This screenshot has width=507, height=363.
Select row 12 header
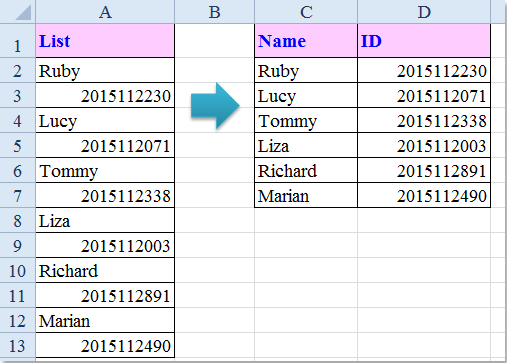click(x=17, y=320)
